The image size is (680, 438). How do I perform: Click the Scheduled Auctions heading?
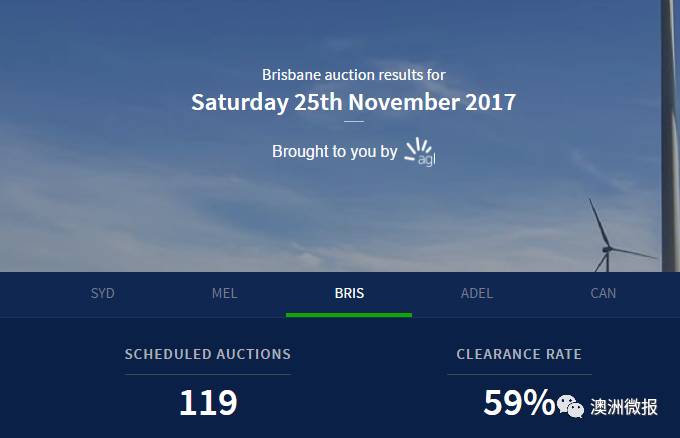208,354
